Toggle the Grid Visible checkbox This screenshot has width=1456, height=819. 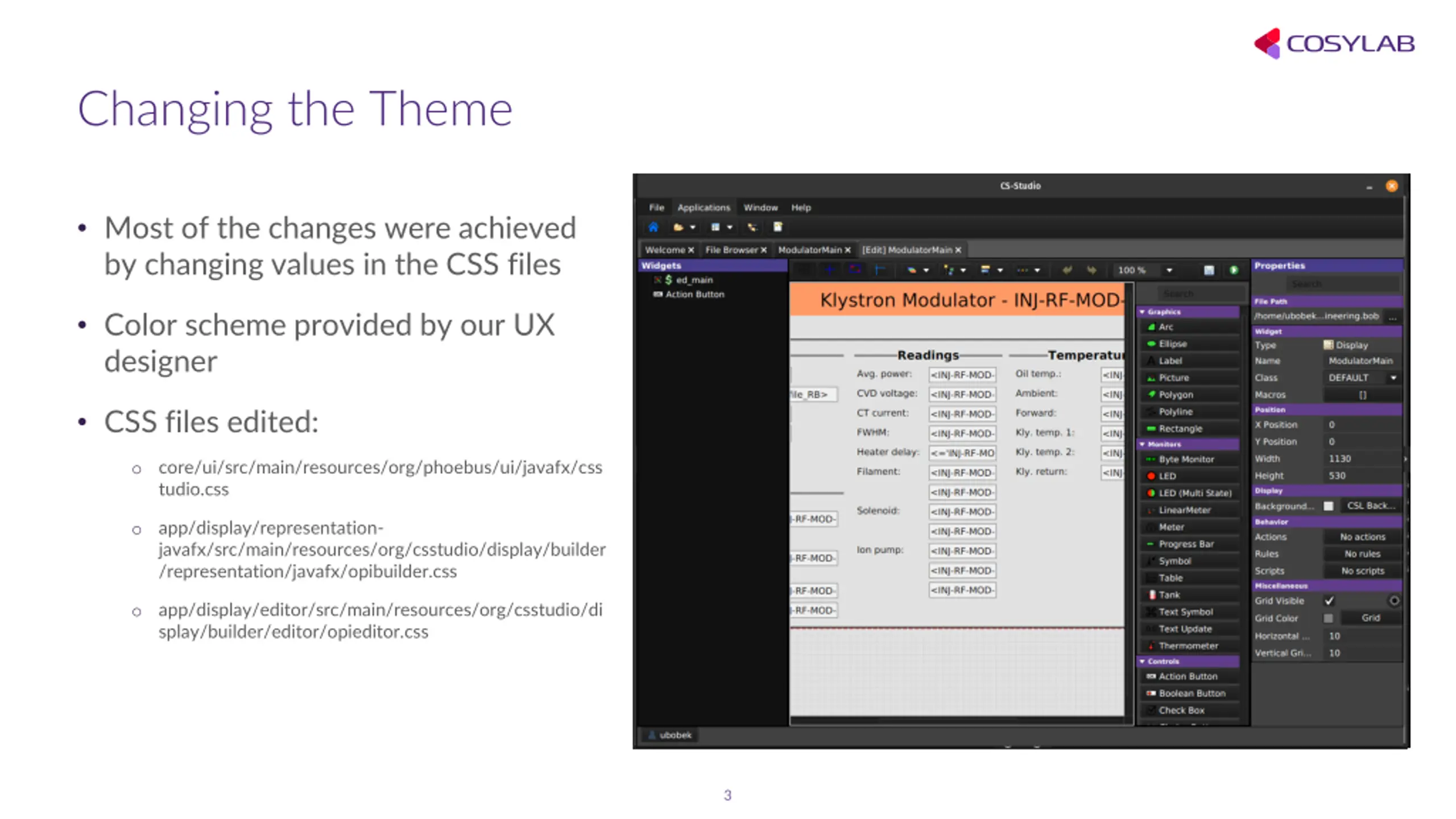coord(1329,601)
